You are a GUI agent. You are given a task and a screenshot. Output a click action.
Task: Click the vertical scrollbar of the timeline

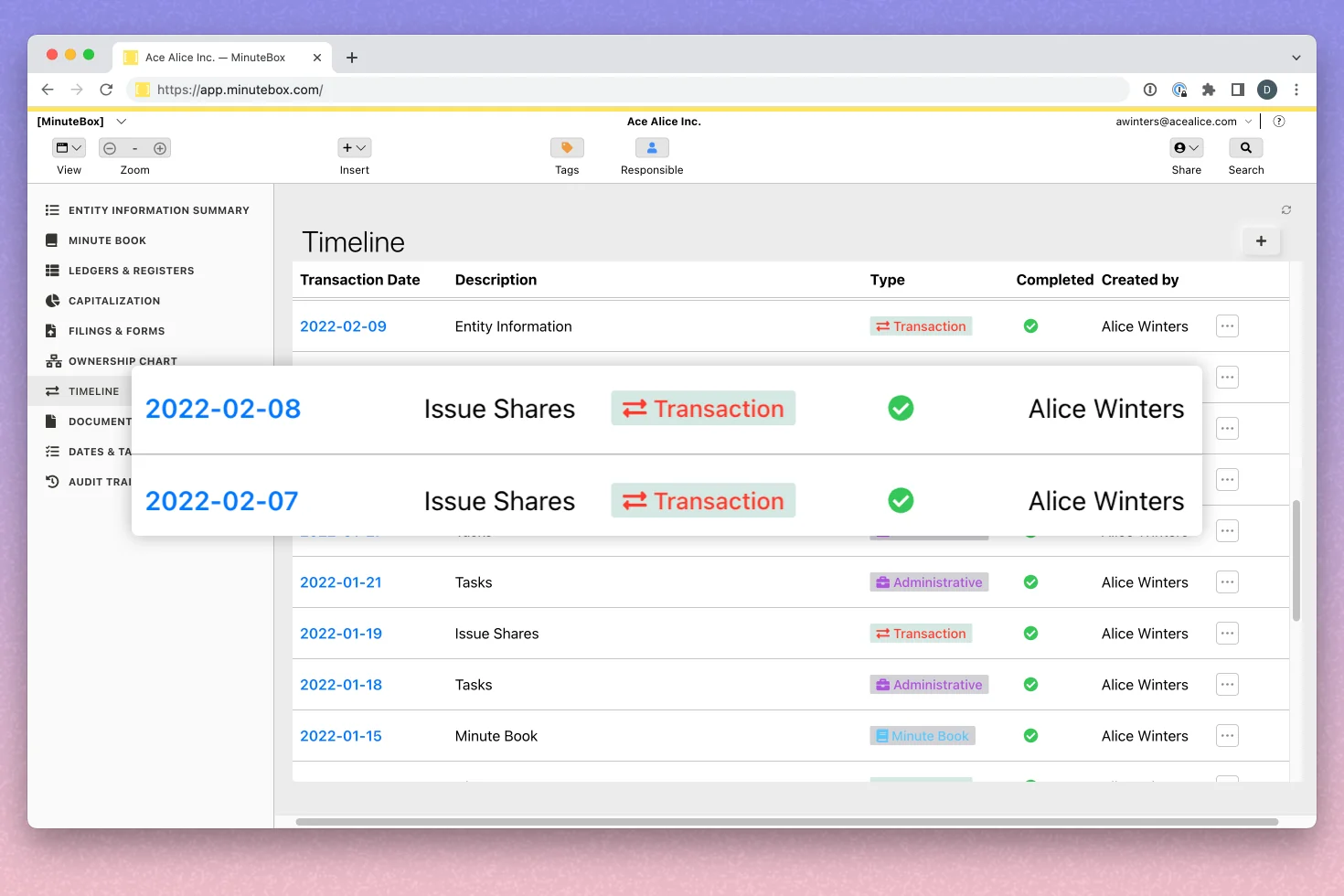coord(1296,560)
